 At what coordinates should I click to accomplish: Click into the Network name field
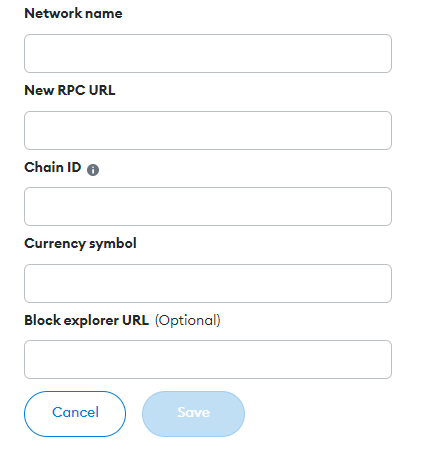point(208,53)
